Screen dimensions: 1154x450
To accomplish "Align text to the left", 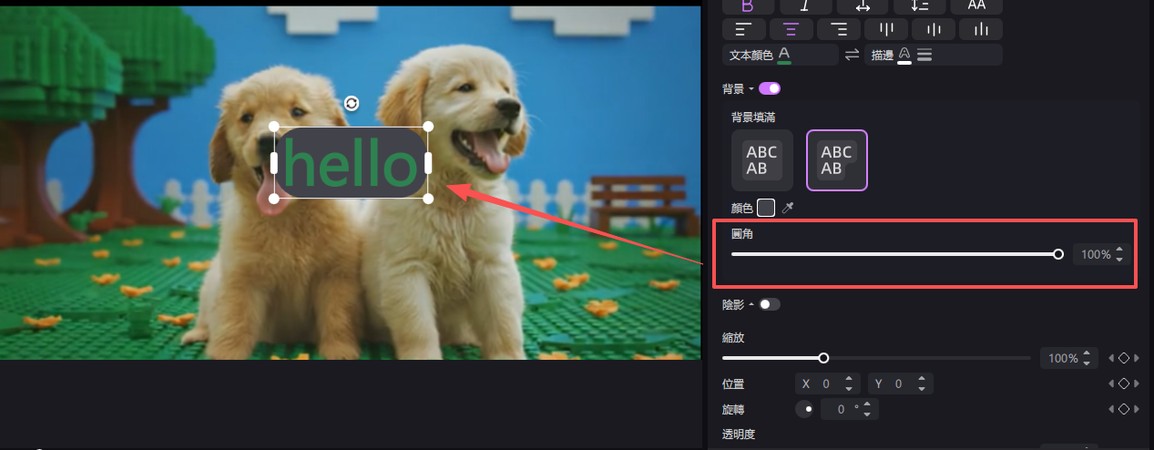I will click(x=743, y=30).
